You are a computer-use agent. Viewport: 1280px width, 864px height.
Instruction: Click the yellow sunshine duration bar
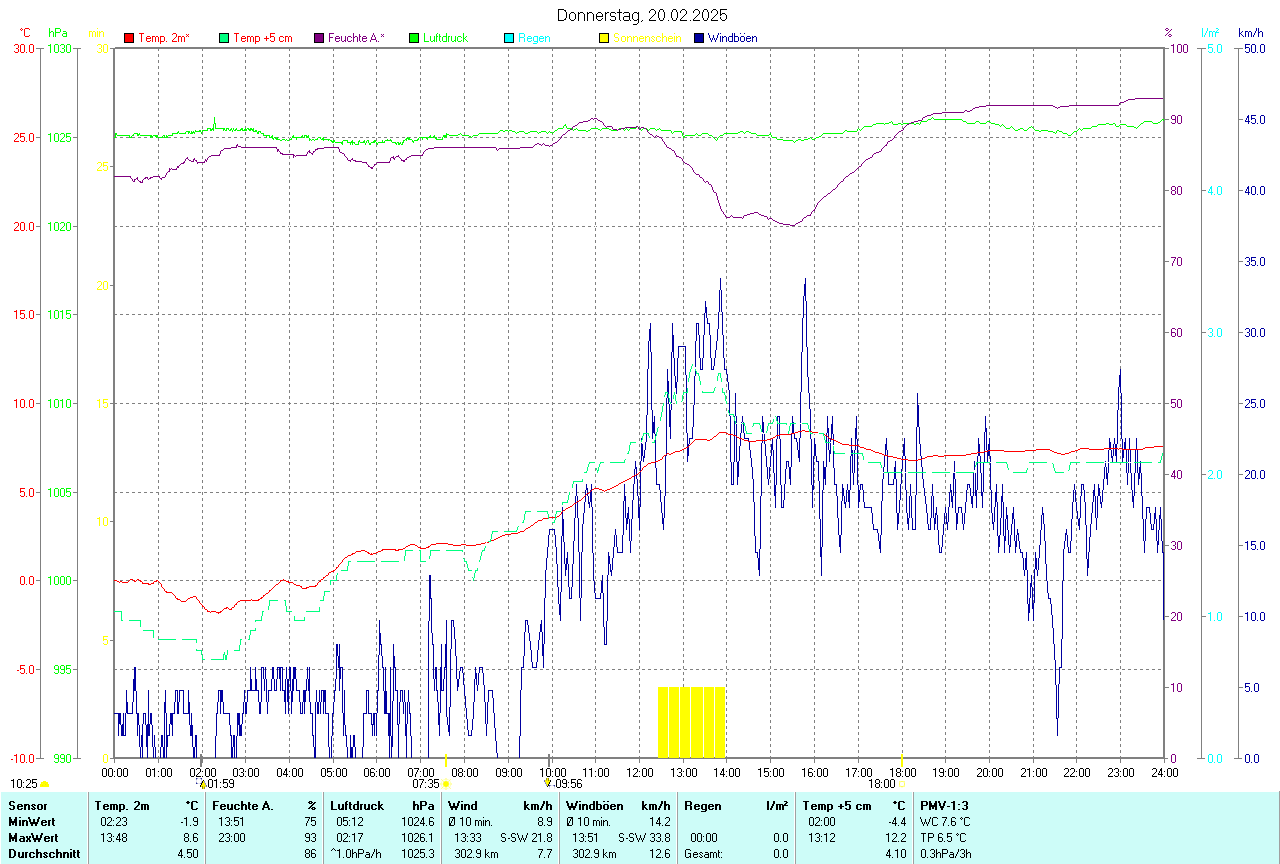pyautogui.click(x=691, y=722)
